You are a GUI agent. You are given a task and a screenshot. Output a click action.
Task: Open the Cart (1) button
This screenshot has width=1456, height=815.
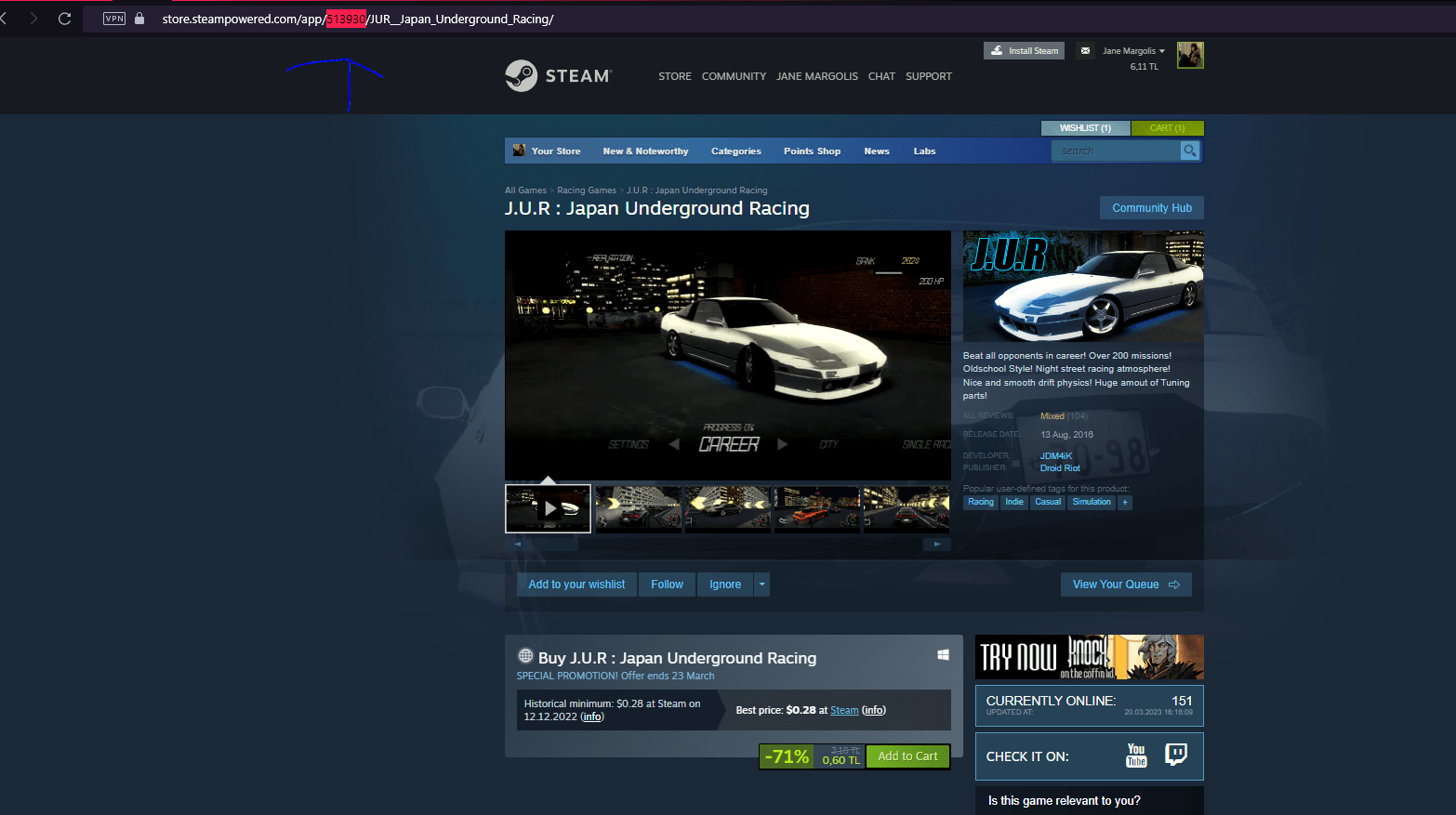tap(1167, 128)
